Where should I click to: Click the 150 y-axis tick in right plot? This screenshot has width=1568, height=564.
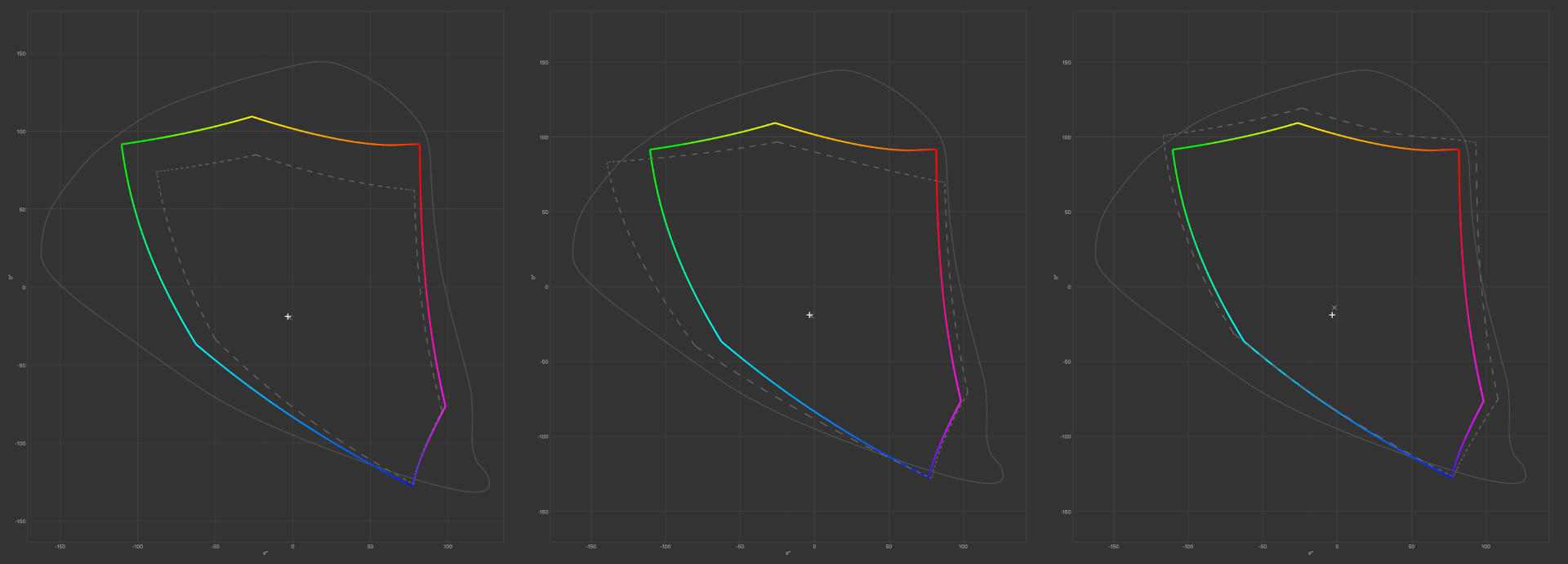click(x=1067, y=62)
